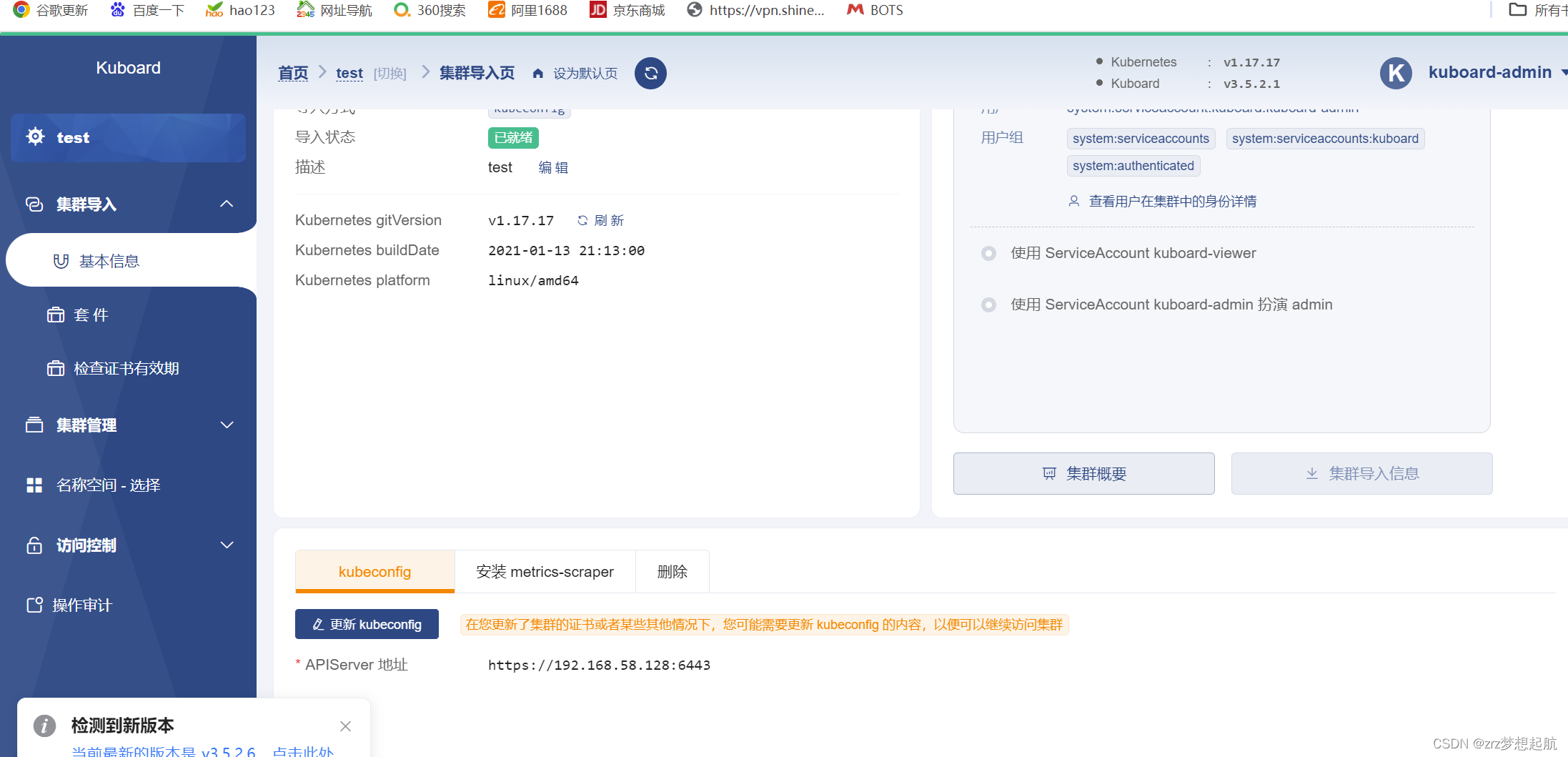The height and width of the screenshot is (757, 1568).
Task: Expand the 集群管理 section
Action: tap(227, 425)
